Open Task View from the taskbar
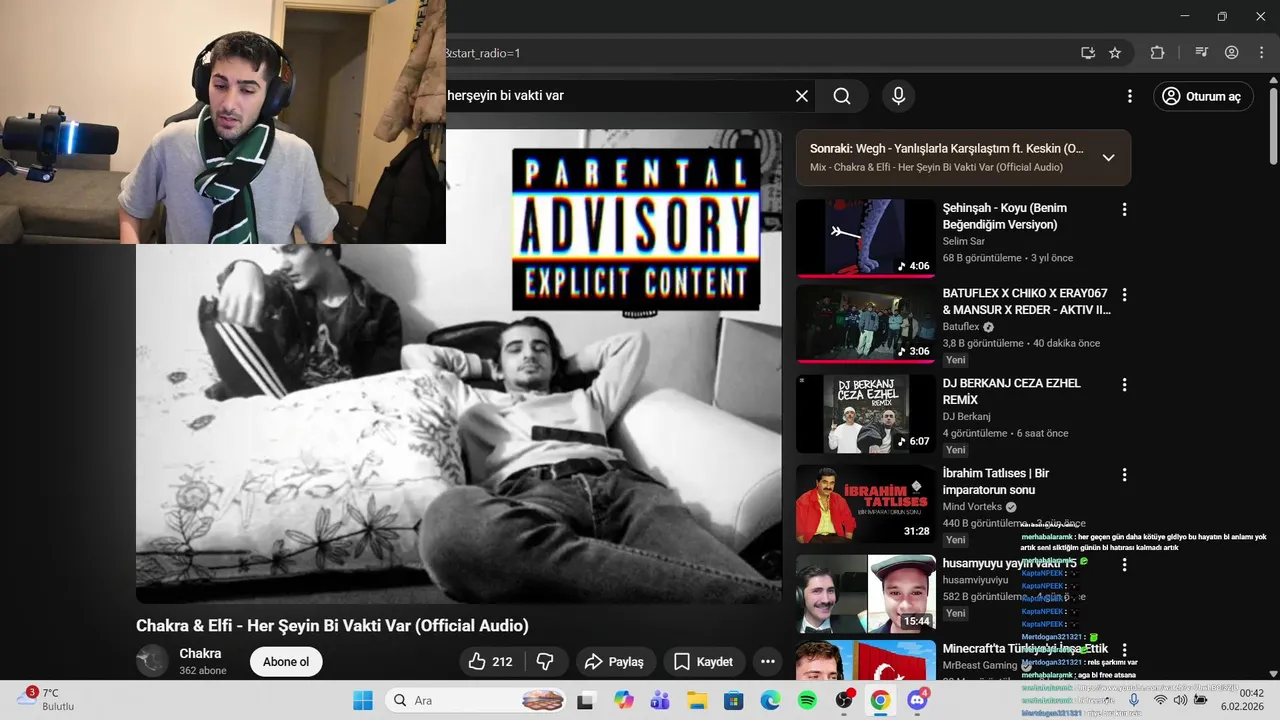 pos(586,701)
